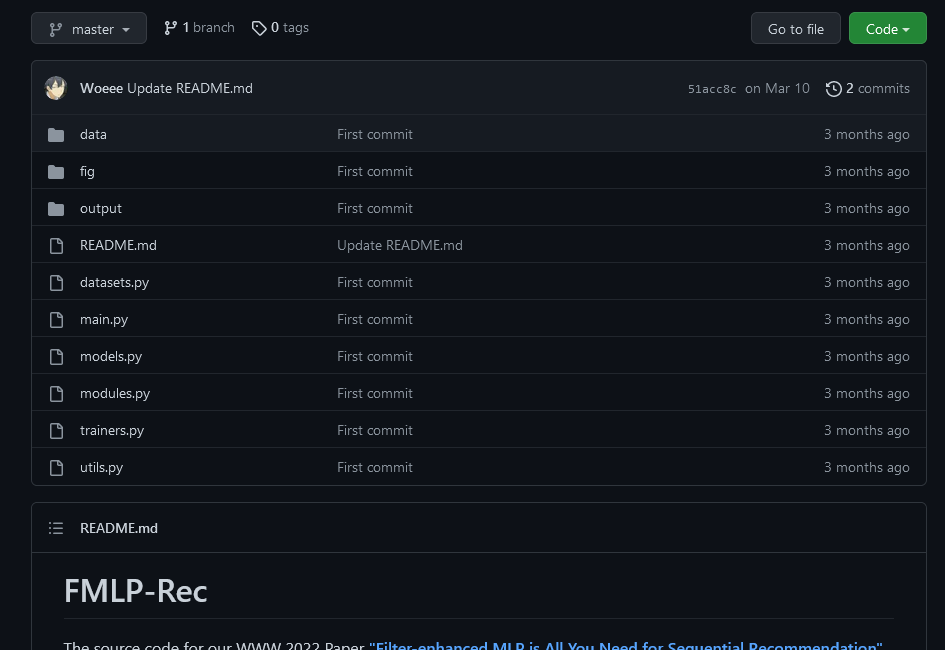This screenshot has width=945, height=650.
Task: Click the FMLP-Rec heading
Action: coord(136,591)
